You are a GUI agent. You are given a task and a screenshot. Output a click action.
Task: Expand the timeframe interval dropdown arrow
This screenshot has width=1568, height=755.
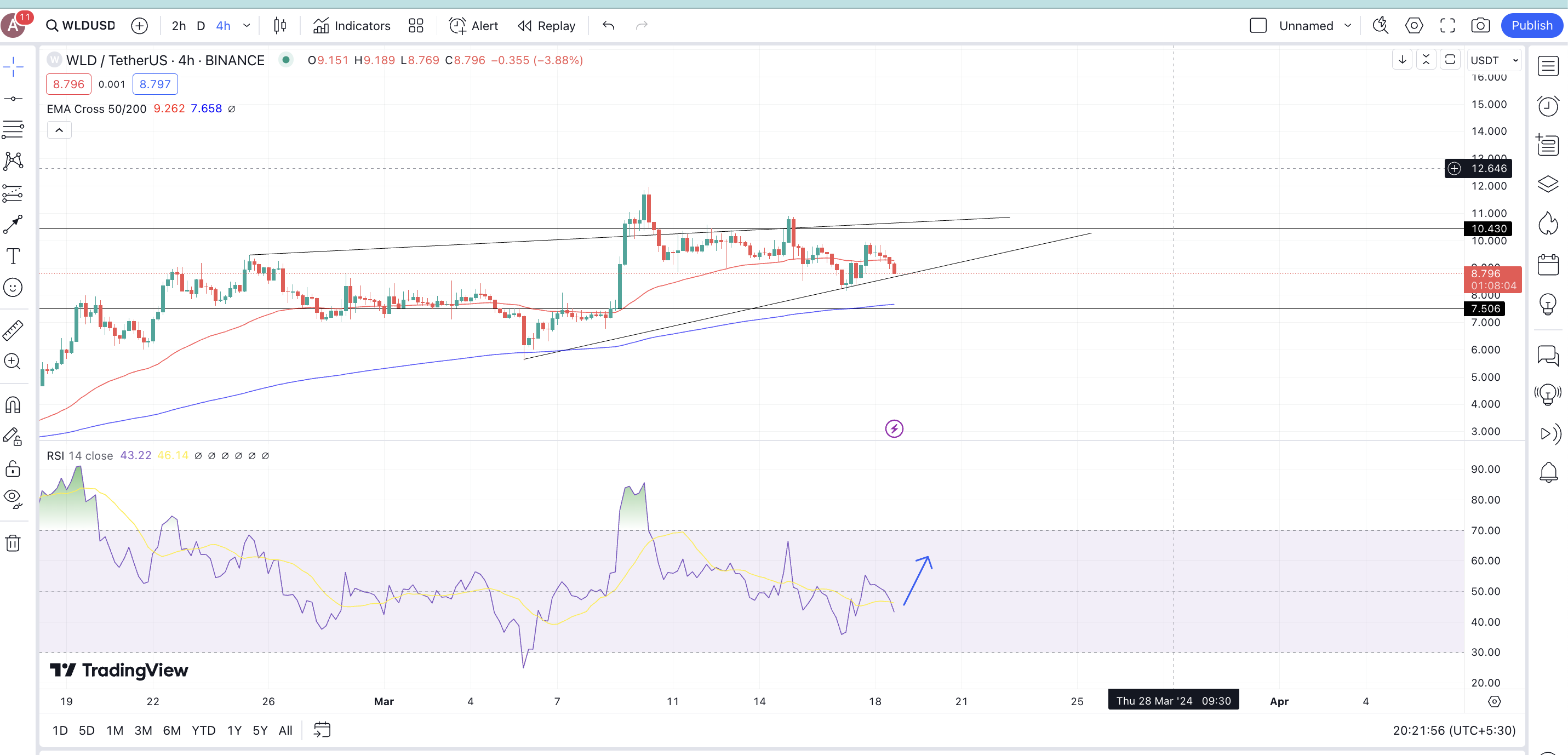click(247, 26)
